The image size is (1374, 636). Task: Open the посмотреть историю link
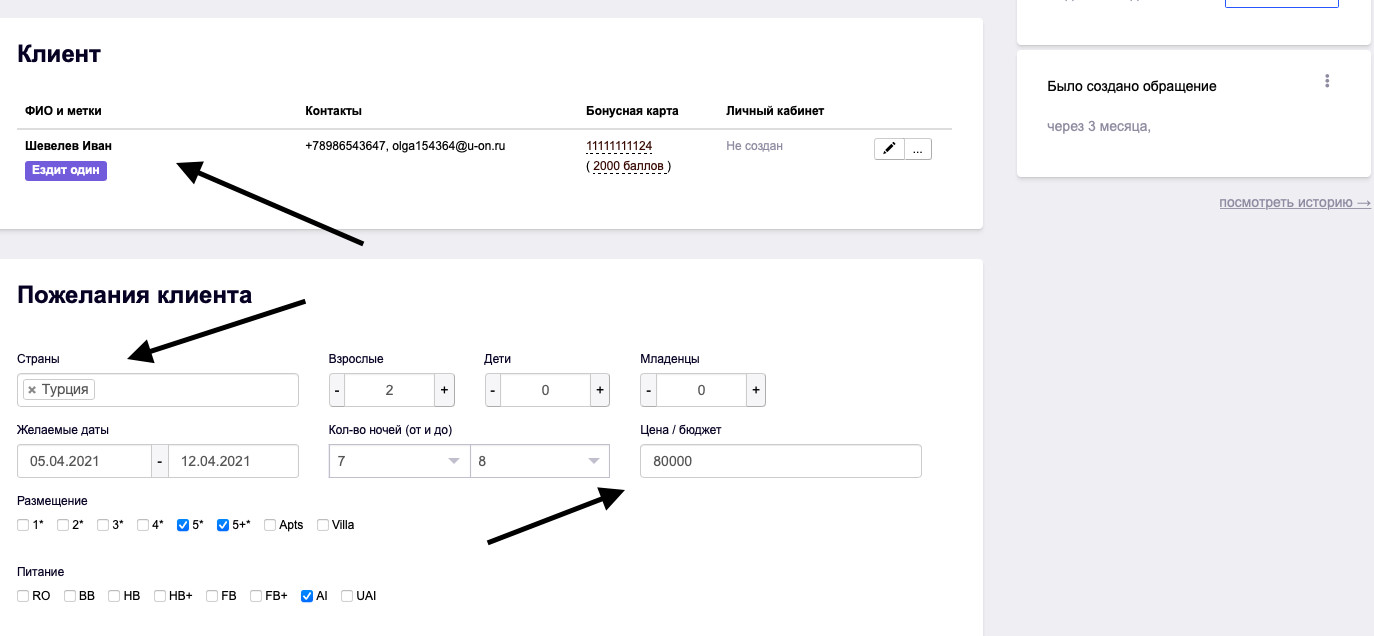(1294, 202)
